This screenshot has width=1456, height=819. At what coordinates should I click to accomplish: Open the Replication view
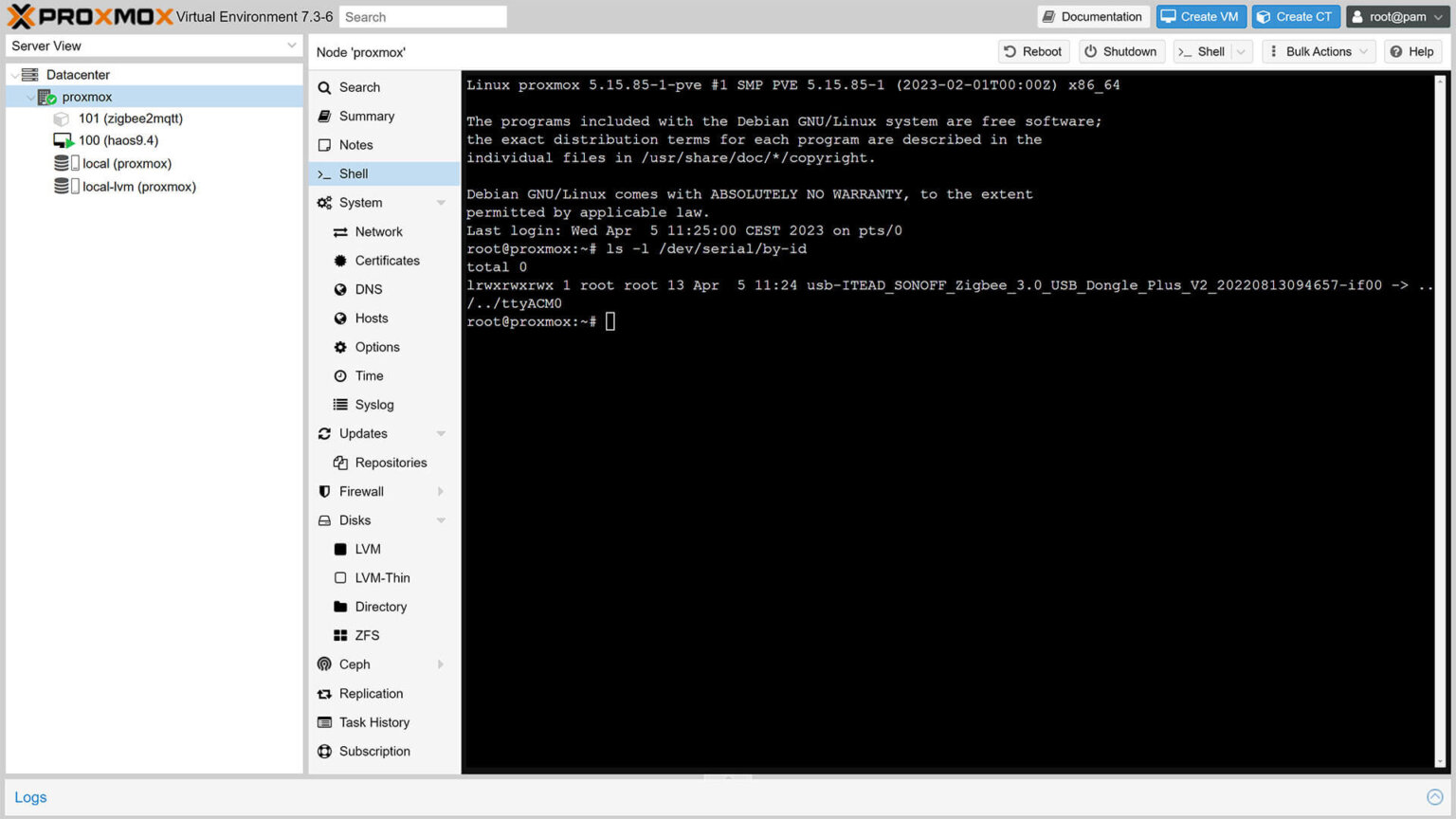pyautogui.click(x=373, y=693)
